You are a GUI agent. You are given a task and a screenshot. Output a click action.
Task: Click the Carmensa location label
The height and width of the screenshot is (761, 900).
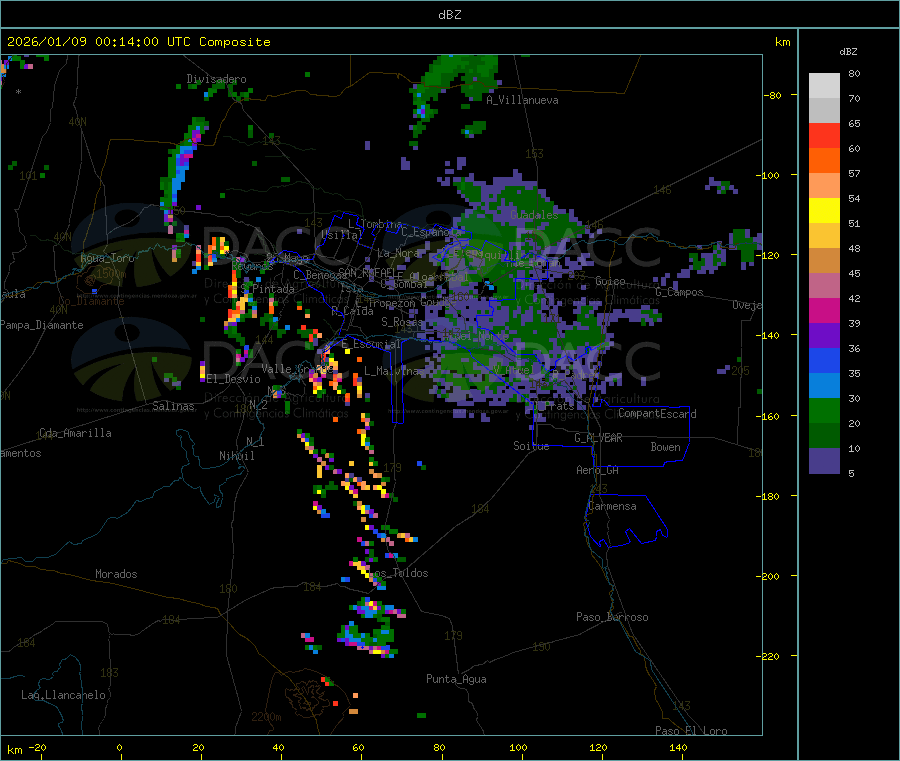[x=612, y=506]
